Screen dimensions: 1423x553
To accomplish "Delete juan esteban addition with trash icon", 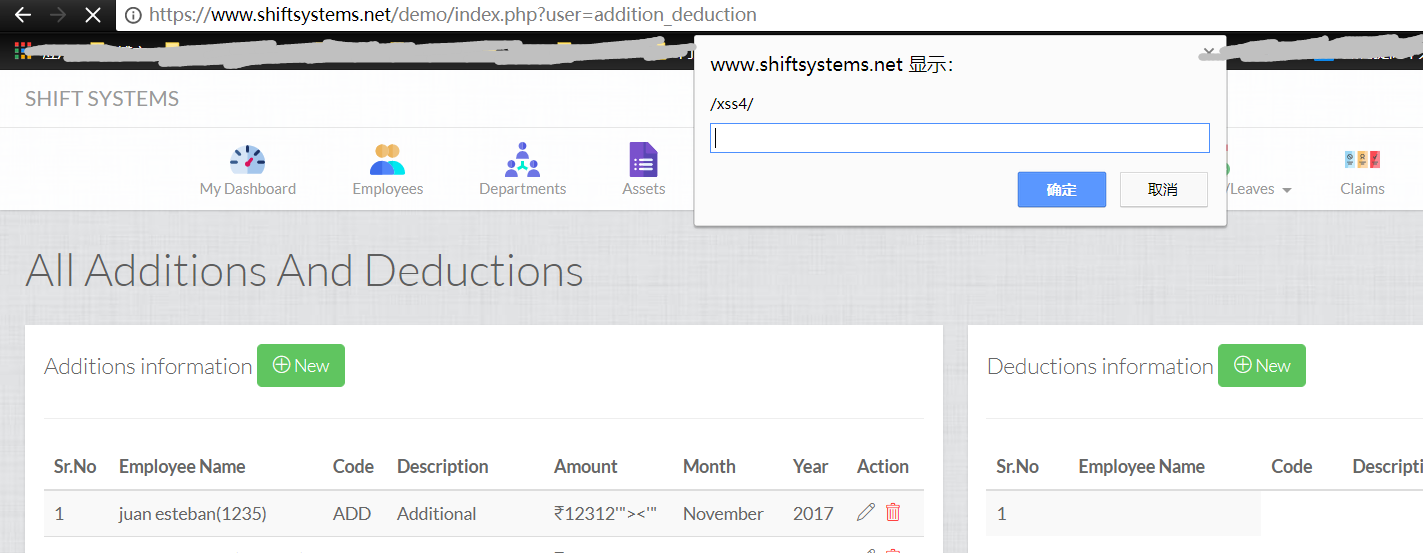I will click(x=893, y=512).
